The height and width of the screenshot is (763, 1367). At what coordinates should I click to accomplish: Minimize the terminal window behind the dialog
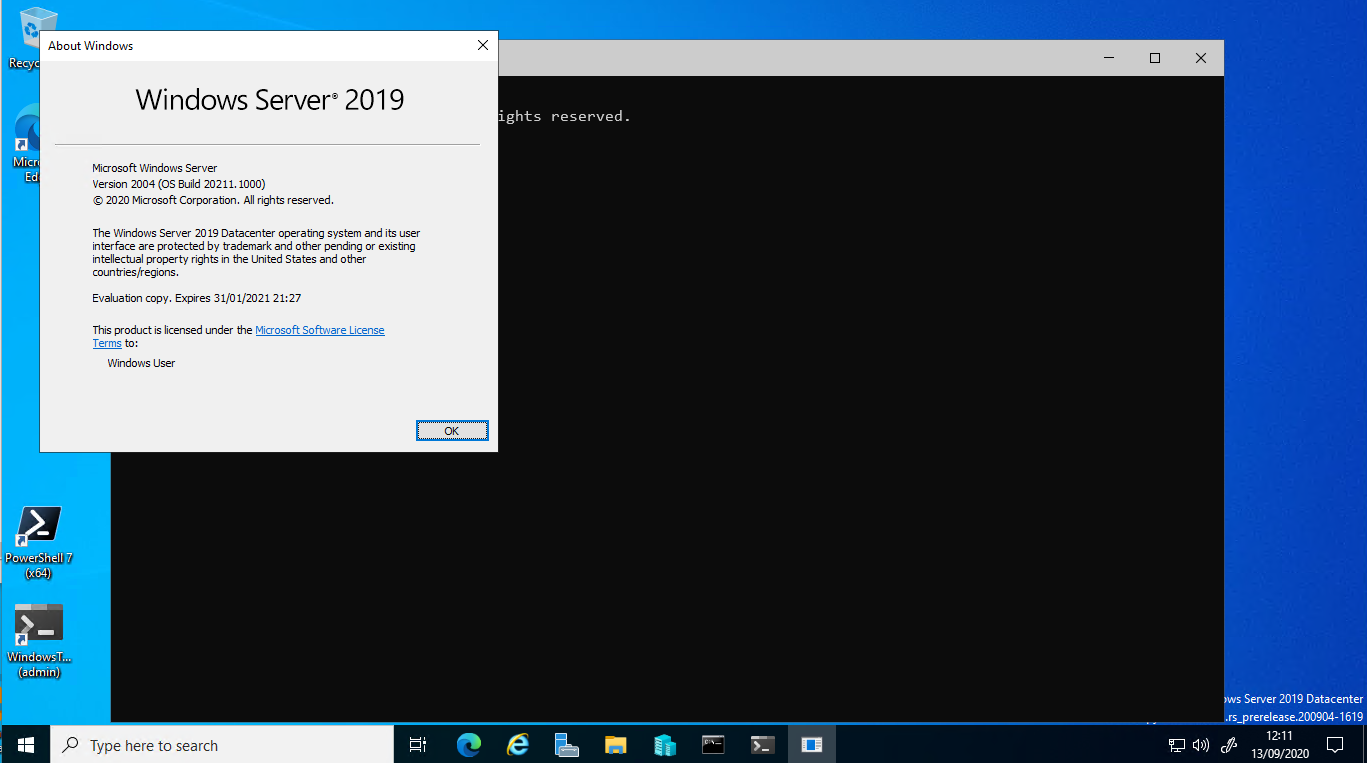pos(1109,58)
